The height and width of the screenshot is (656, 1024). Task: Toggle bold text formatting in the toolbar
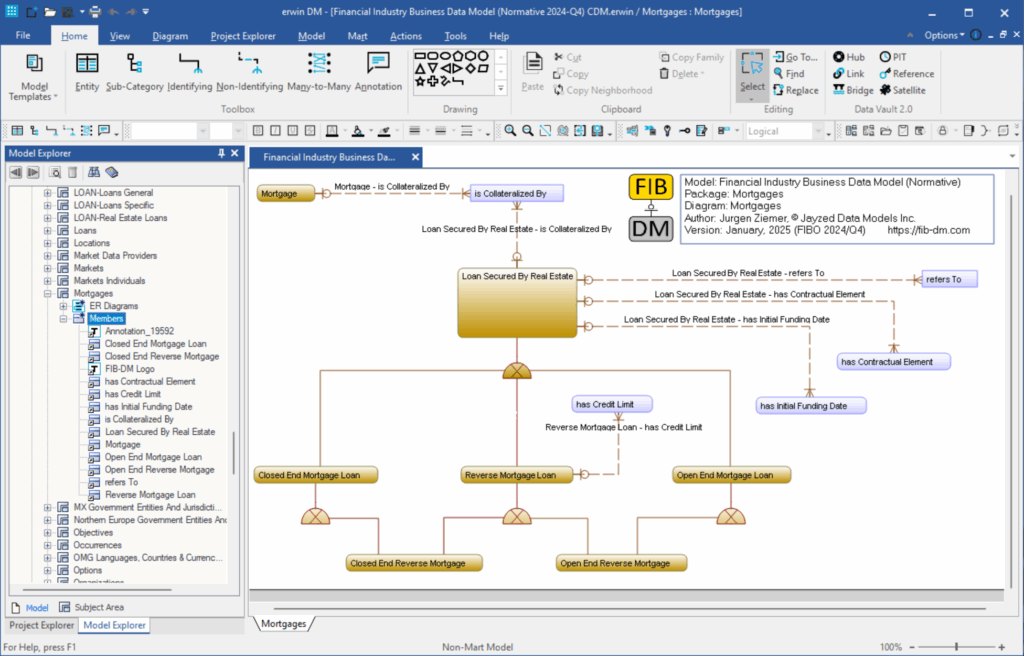pos(258,130)
